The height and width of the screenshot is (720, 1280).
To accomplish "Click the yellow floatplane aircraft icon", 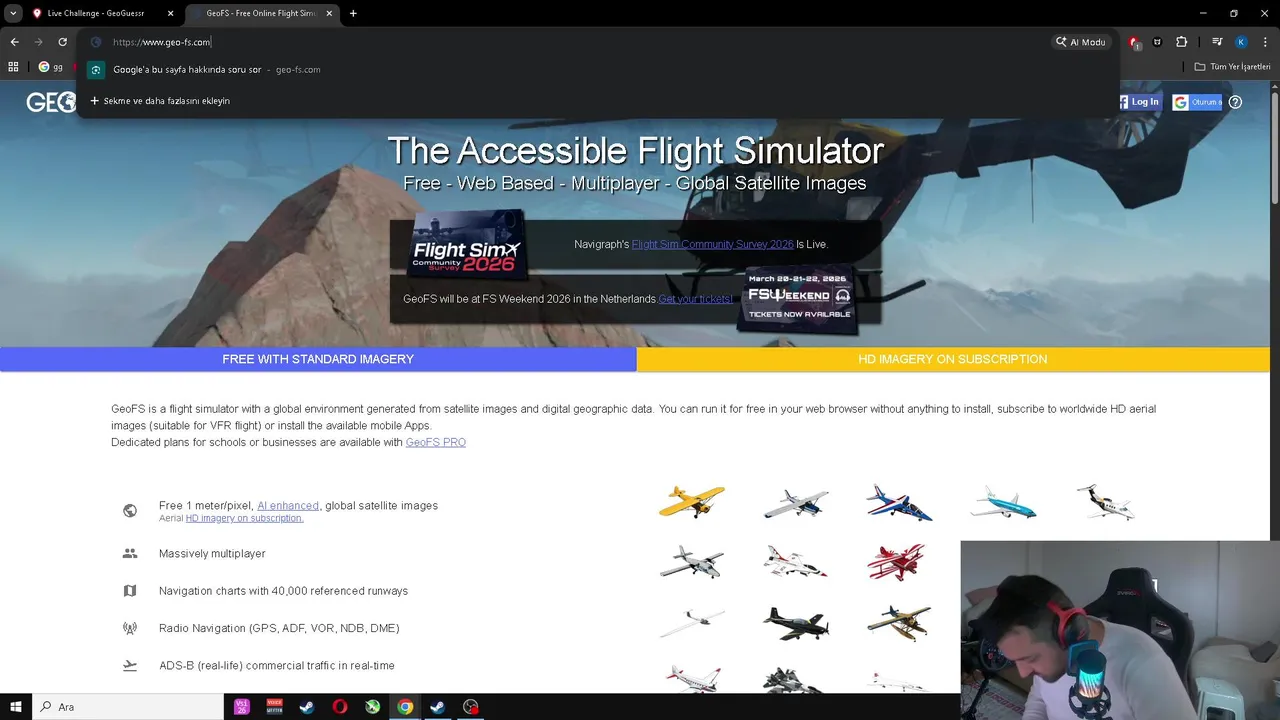I will click(899, 622).
